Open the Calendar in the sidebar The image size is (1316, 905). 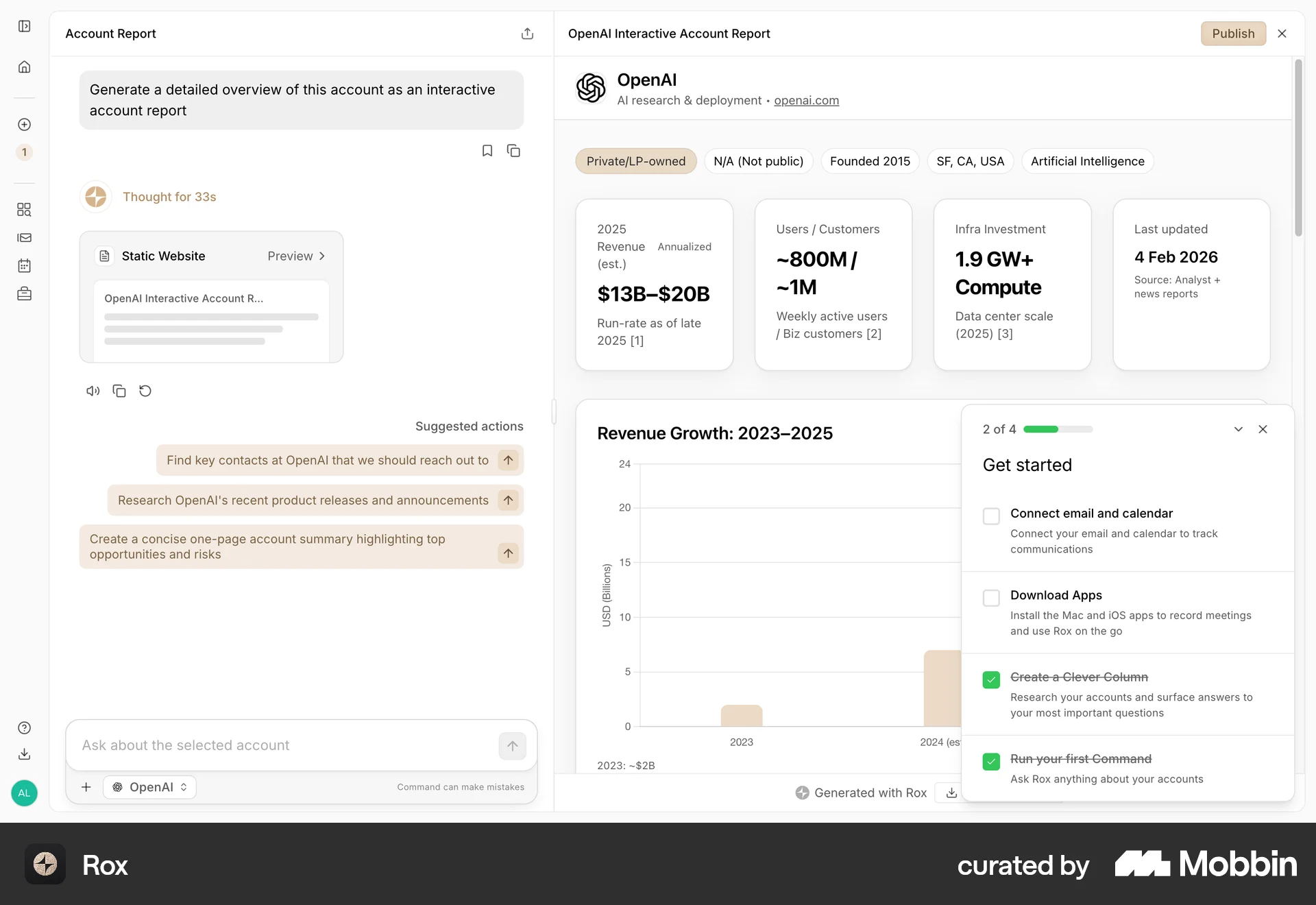[24, 266]
